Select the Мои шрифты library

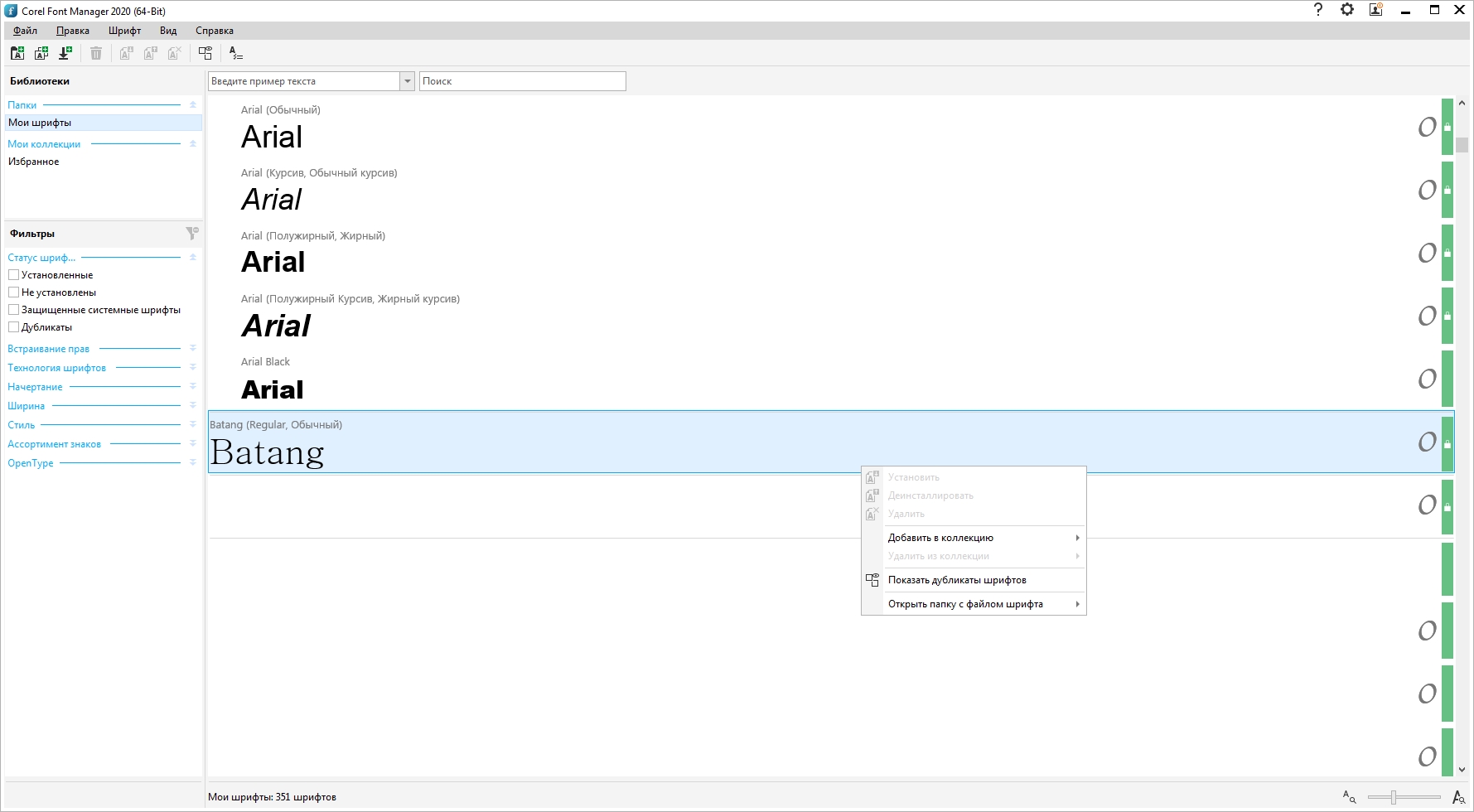104,123
